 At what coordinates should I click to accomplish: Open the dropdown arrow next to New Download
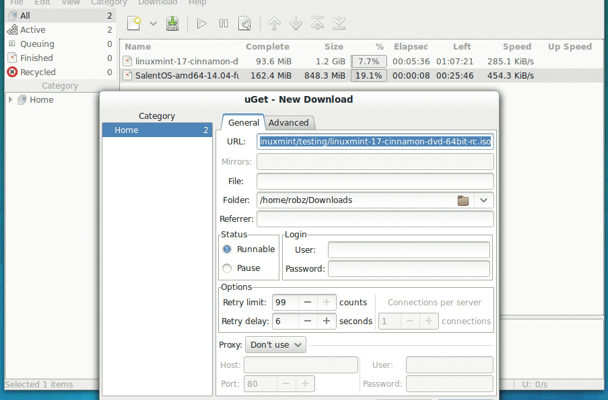153,24
